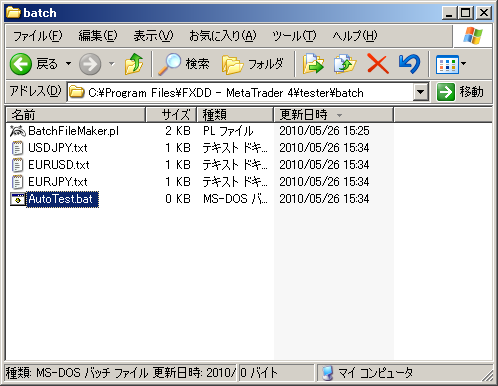This screenshot has height=386, width=498.
Task: Click the EURUSD.txt notepad icon
Action: (17, 165)
